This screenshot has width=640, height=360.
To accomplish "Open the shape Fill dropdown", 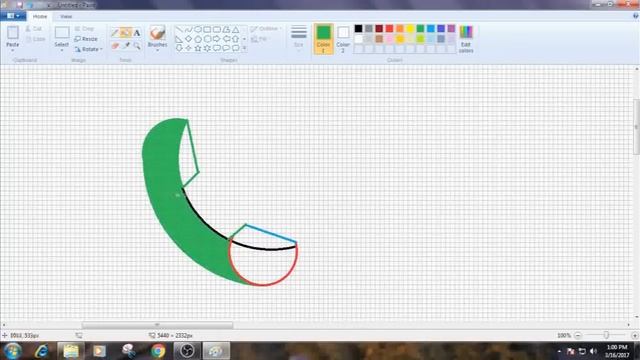I will point(260,39).
